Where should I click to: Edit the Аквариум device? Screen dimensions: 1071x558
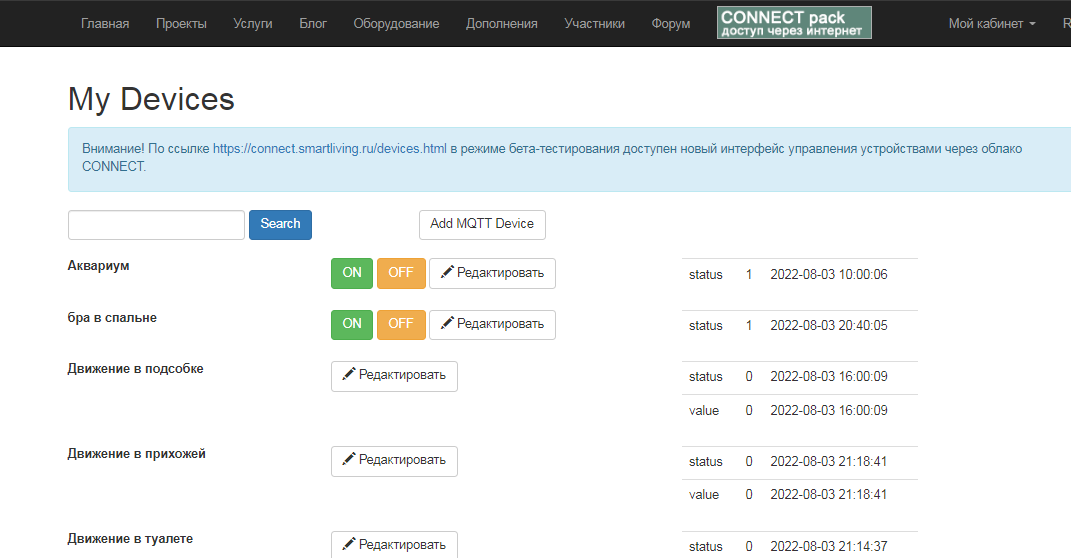[x=492, y=273]
